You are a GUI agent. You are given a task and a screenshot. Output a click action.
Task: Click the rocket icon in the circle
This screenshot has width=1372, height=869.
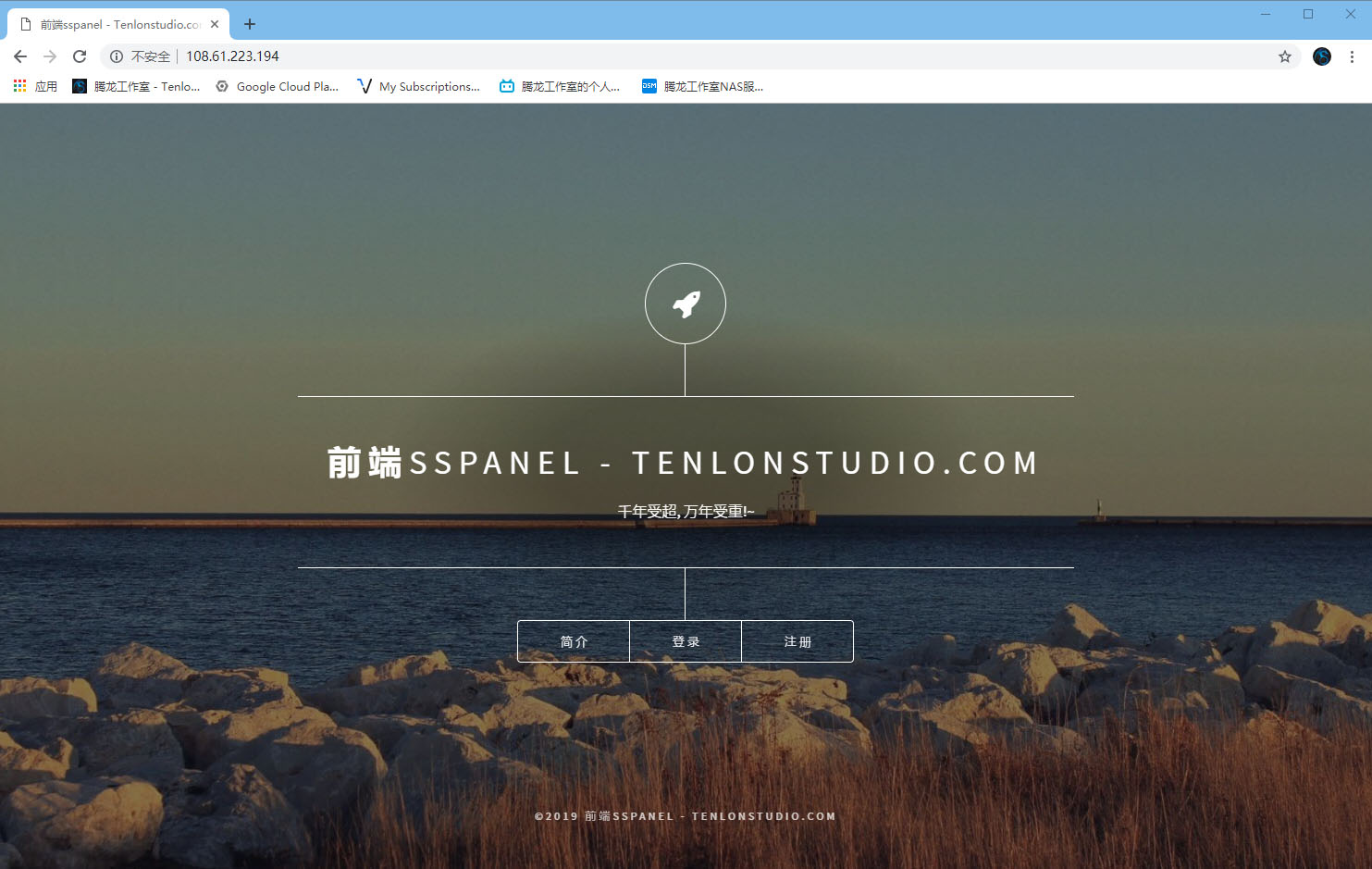click(x=686, y=304)
